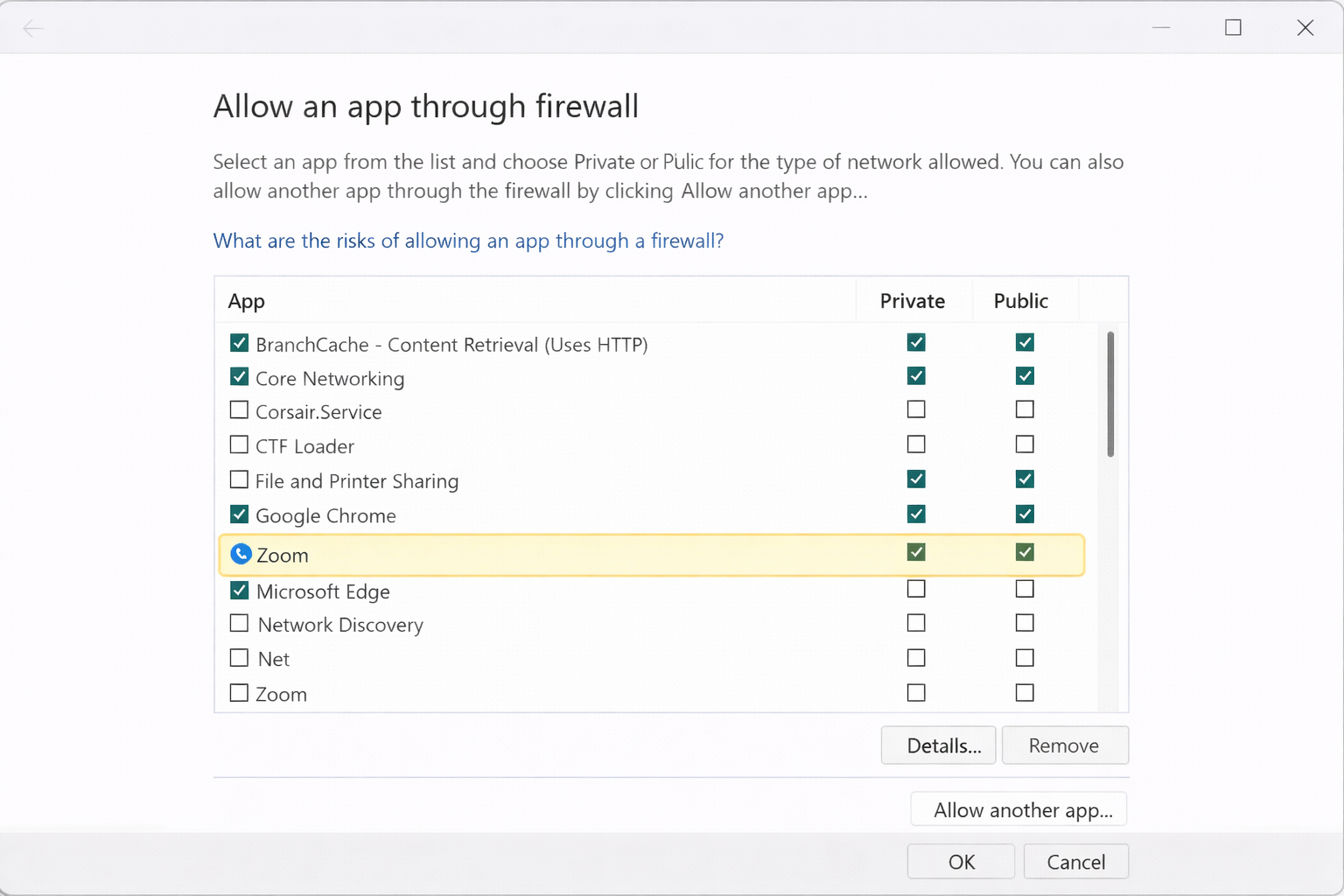Maximize the firewall settings window
Screen dimensions: 1344x896
click(1233, 28)
